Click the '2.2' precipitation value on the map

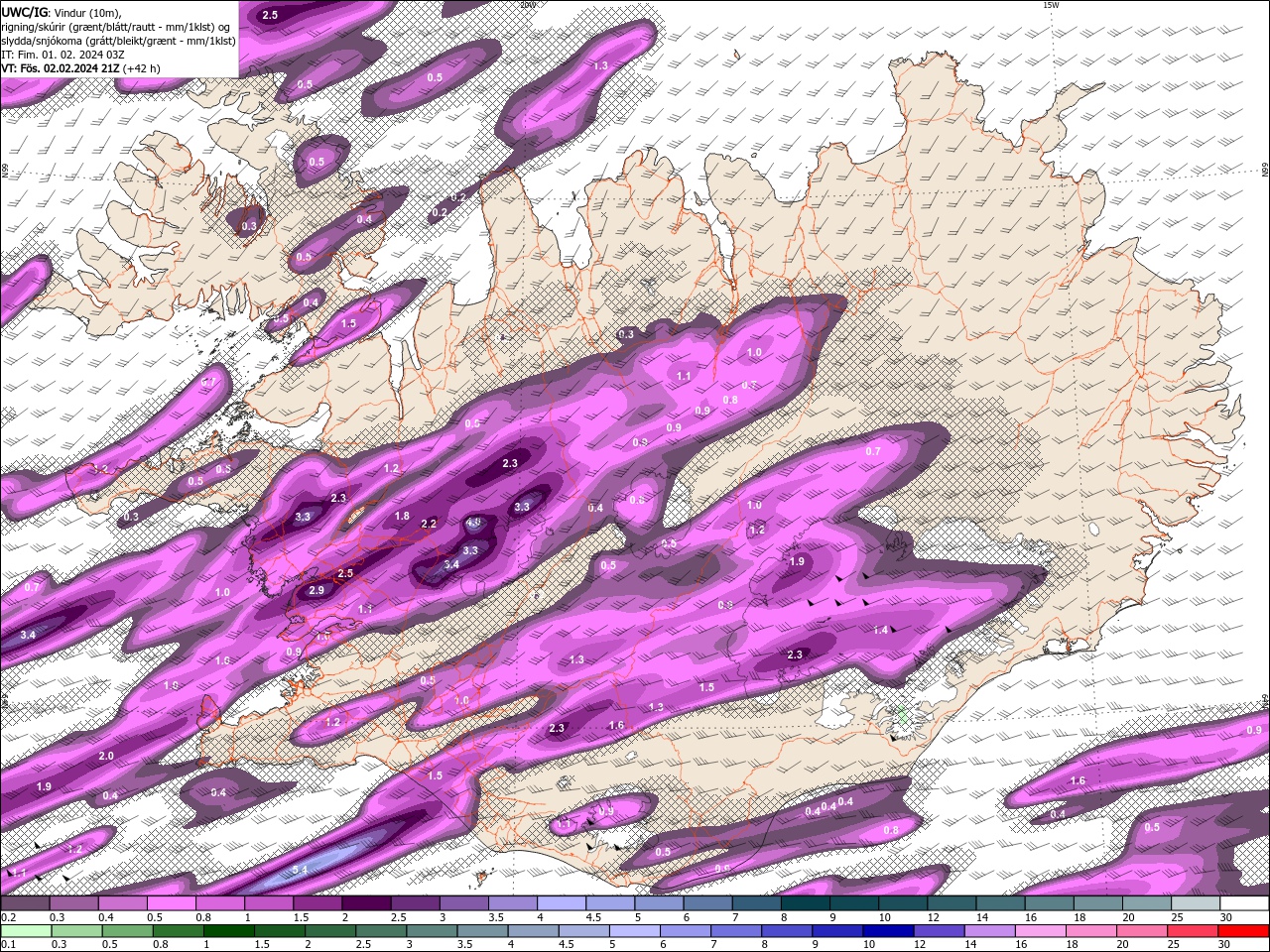(429, 524)
